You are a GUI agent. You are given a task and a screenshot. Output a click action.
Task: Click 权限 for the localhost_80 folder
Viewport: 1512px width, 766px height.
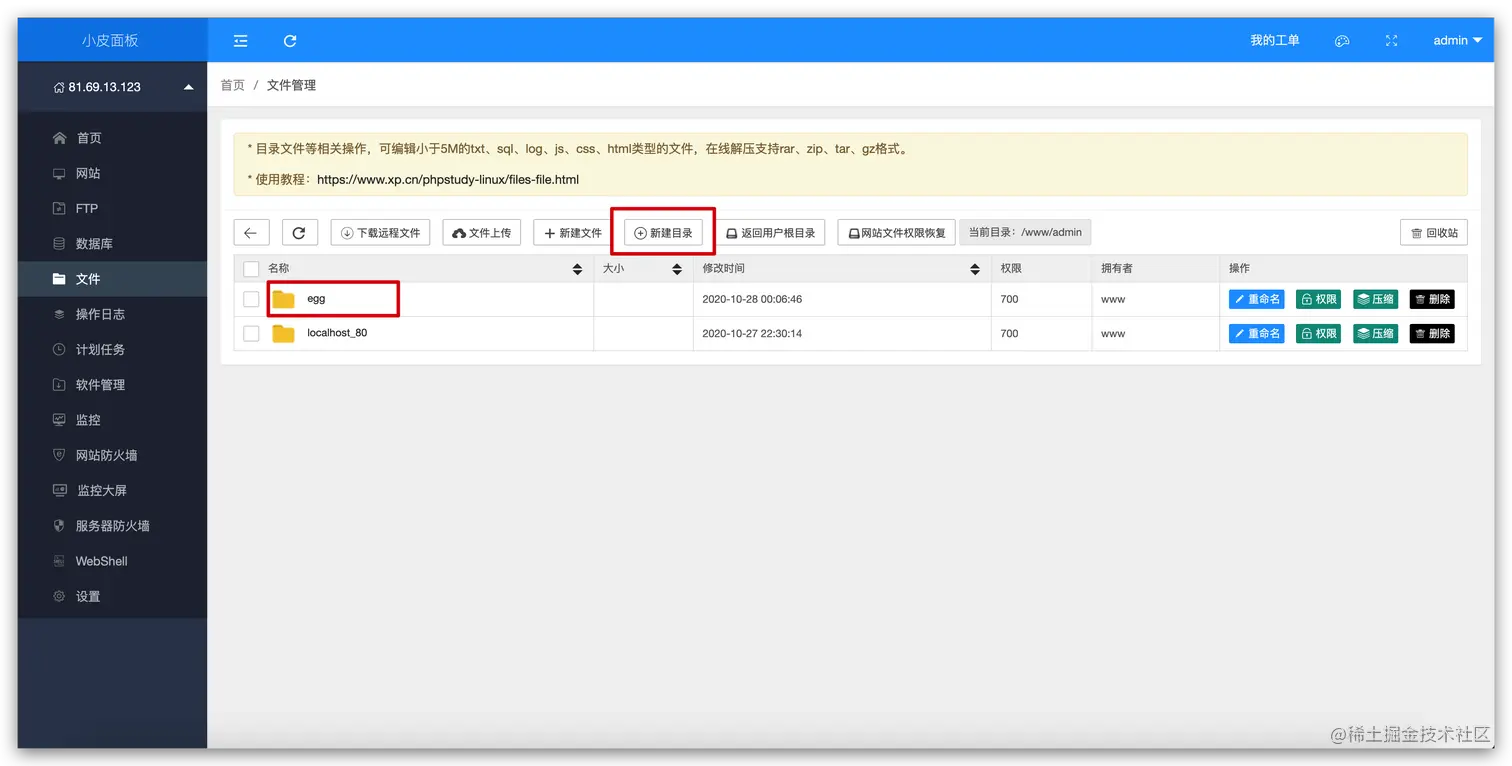coord(1318,333)
